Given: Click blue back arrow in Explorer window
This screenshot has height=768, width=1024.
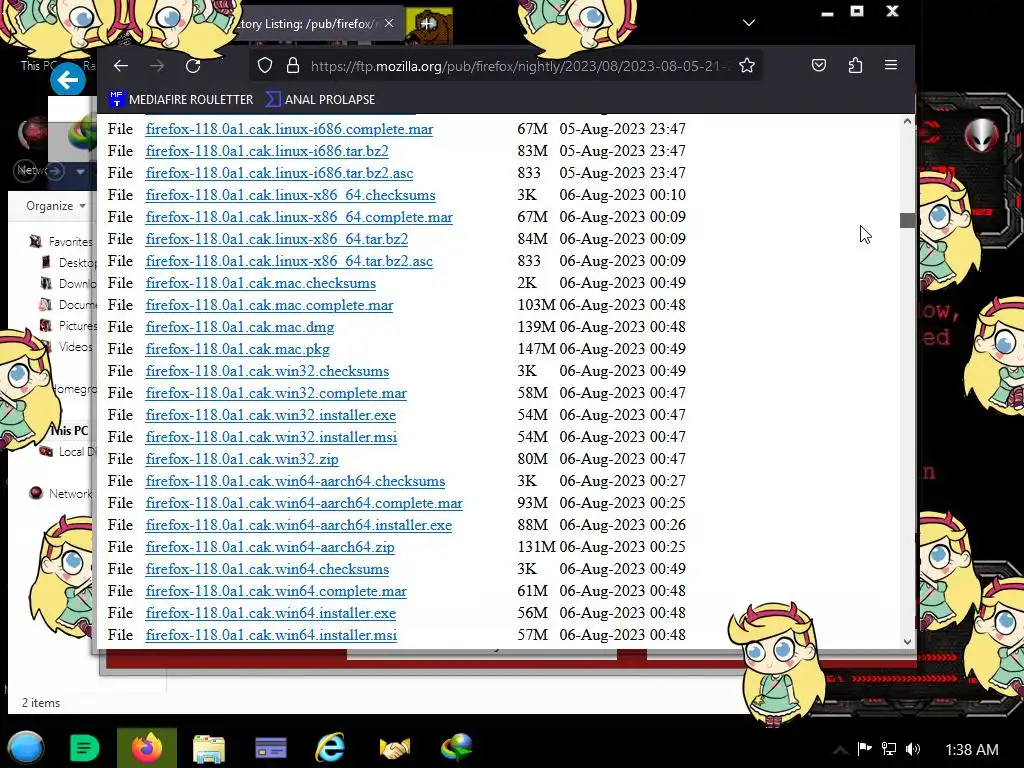Looking at the screenshot, I should (x=68, y=80).
